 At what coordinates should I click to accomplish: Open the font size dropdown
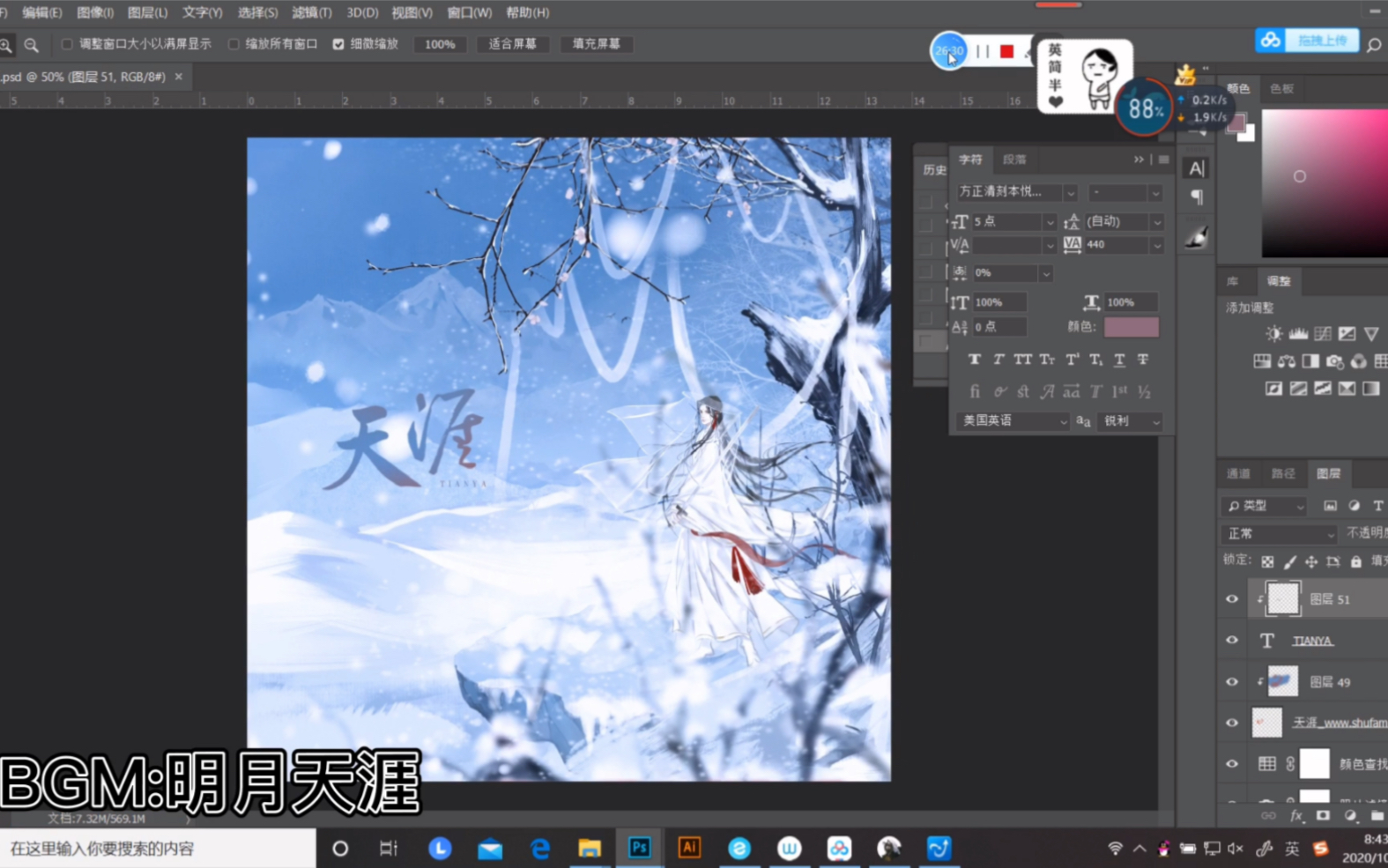[x=1050, y=222]
